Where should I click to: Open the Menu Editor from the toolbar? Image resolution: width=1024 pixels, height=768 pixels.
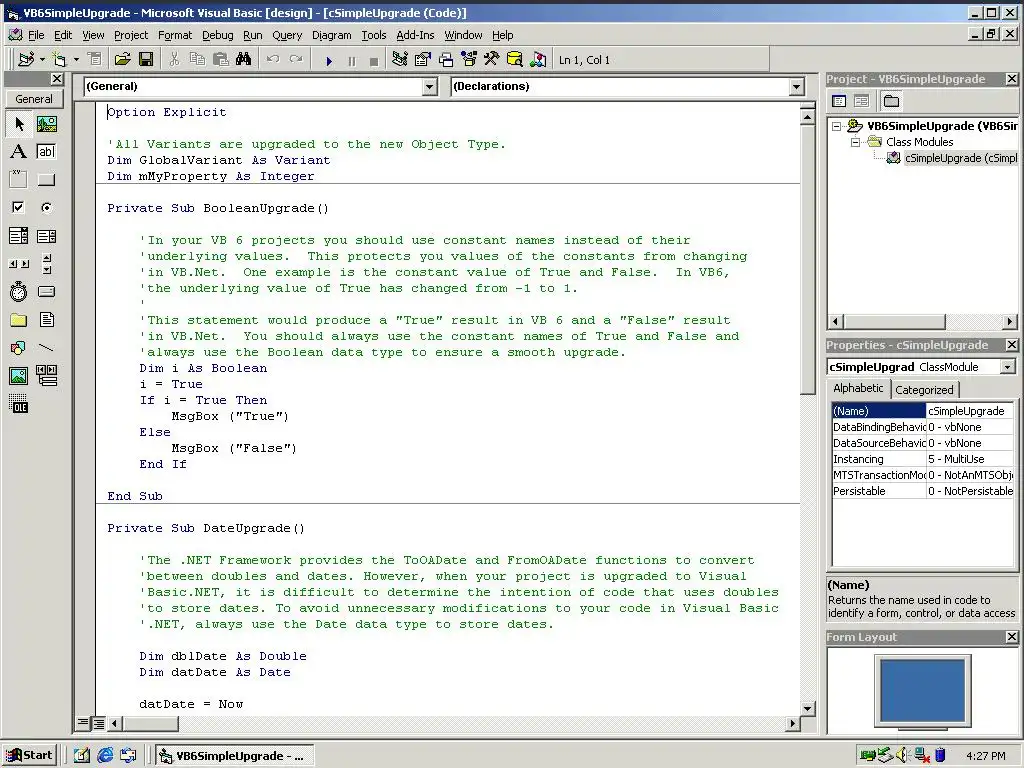95,59
